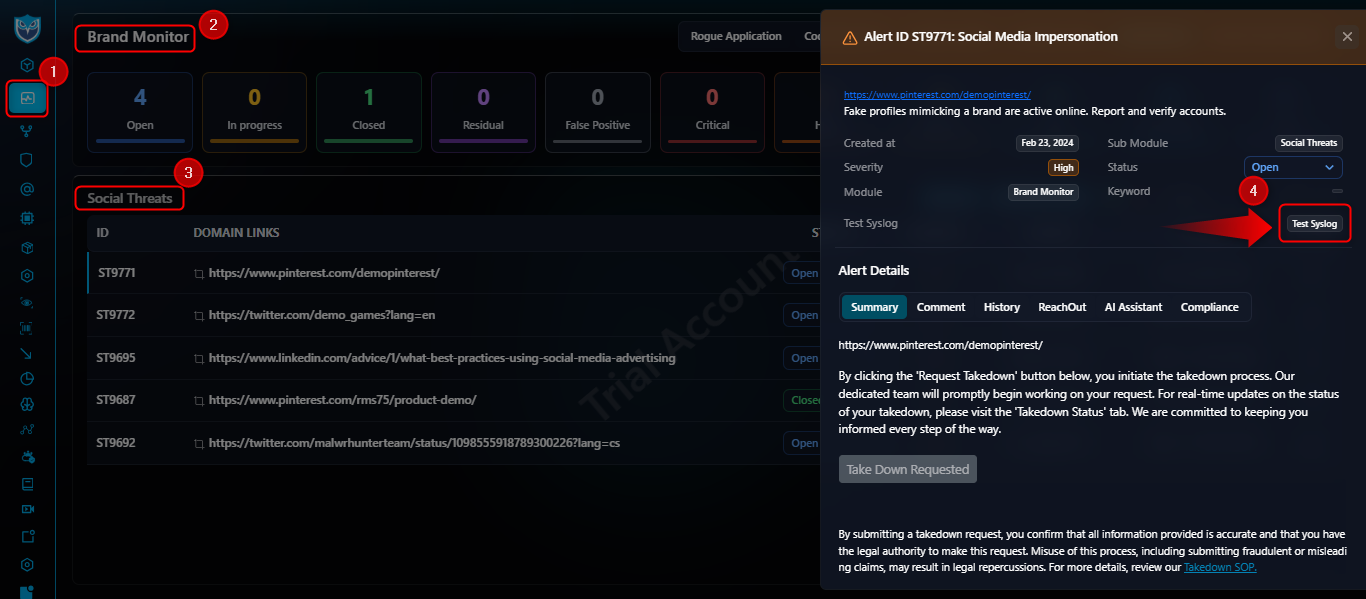
Task: Switch to the Compliance tab
Action: click(x=1209, y=307)
